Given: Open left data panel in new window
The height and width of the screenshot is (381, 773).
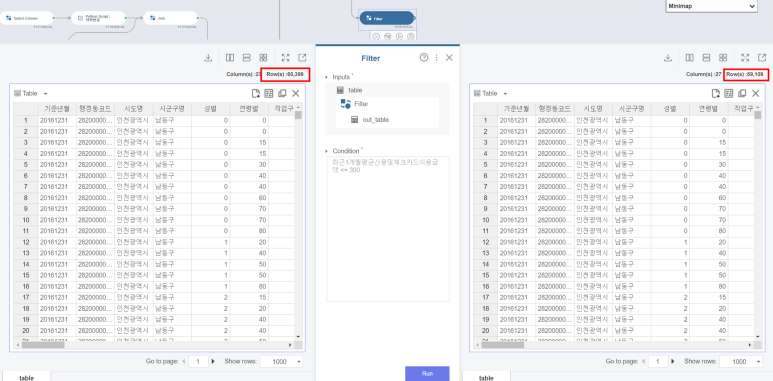Looking at the screenshot, I should [302, 58].
